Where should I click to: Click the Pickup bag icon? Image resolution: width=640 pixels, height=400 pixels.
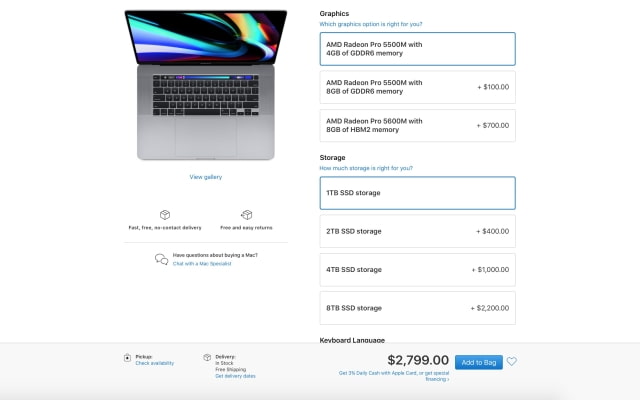[127, 358]
